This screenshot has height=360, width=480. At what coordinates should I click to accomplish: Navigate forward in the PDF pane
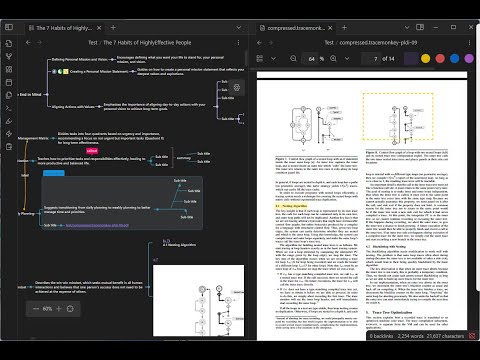(271, 42)
